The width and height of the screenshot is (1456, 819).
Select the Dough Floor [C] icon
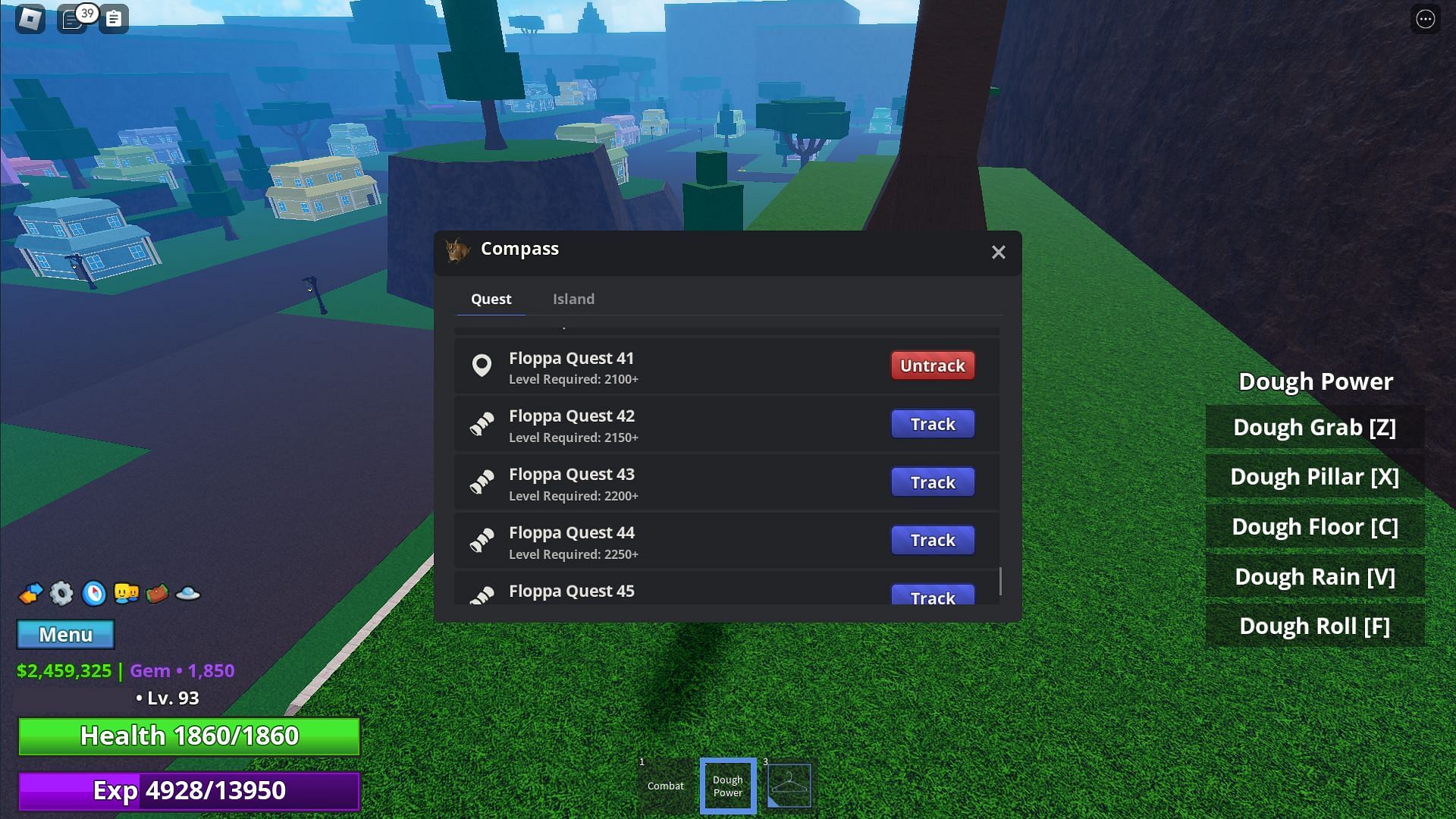tap(1315, 526)
